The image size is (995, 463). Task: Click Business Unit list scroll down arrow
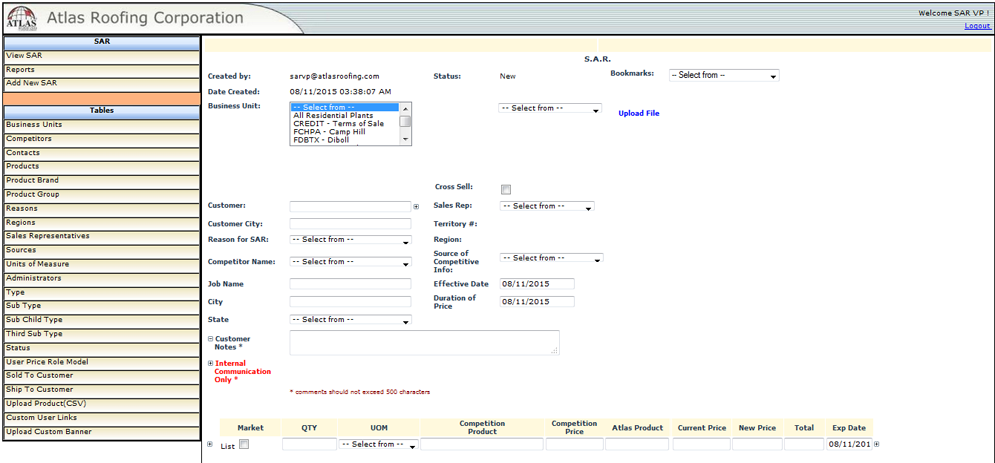[x=405, y=140]
